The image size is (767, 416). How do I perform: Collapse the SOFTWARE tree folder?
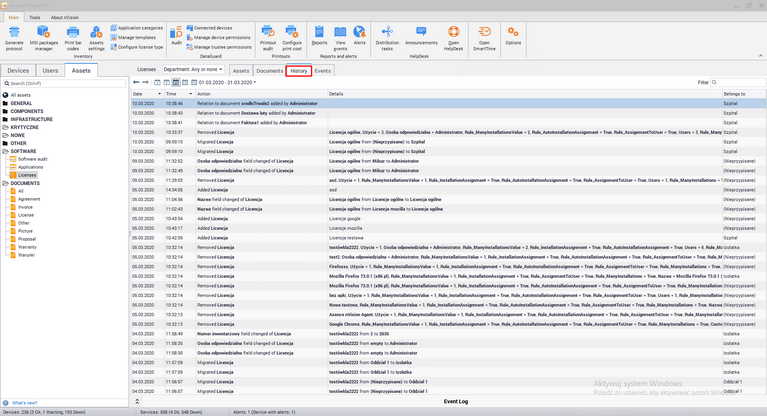tap(6, 151)
